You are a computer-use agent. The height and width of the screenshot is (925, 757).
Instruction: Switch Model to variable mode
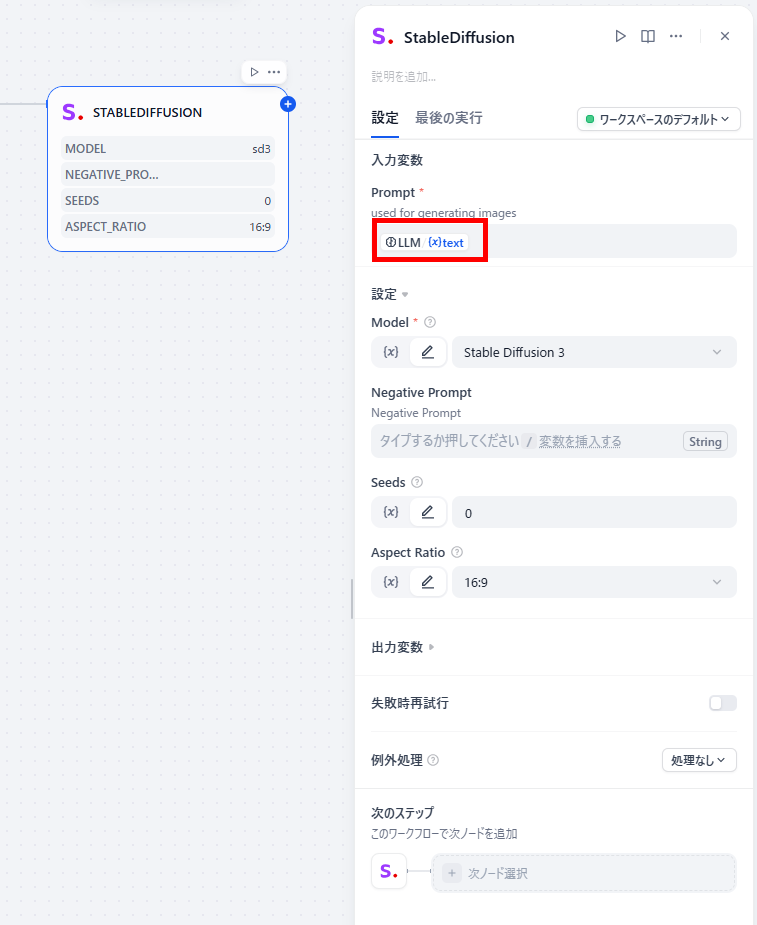(391, 352)
